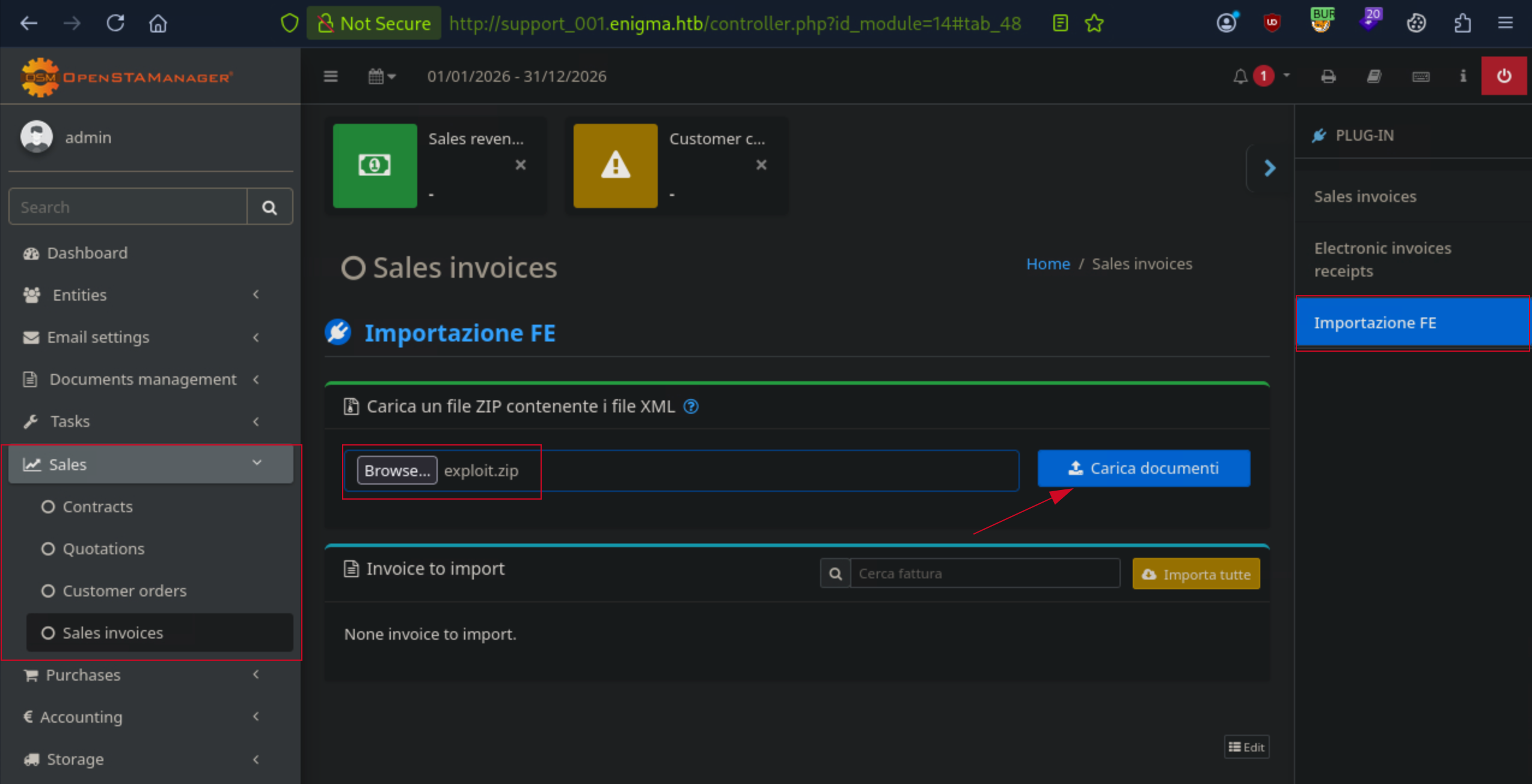The image size is (1532, 784).
Task: Click the sidebar search magnifier icon
Action: point(269,207)
